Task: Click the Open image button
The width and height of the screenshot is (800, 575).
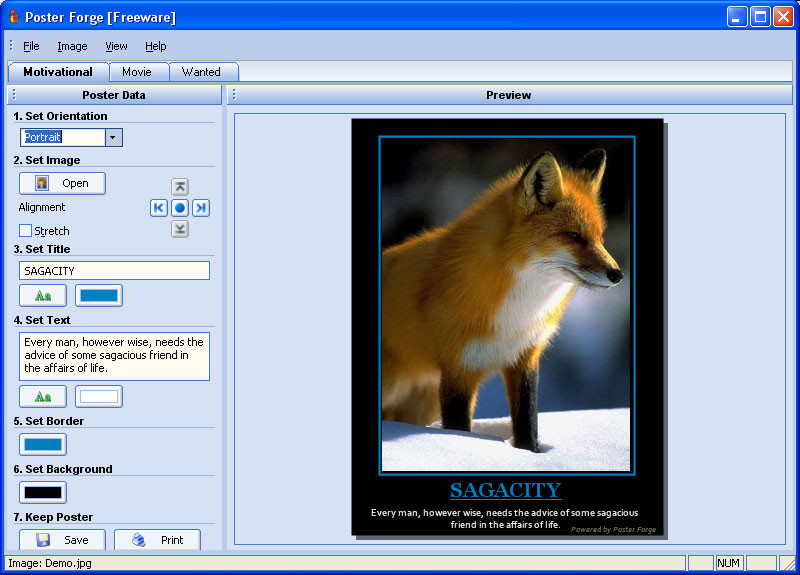Action: click(x=62, y=183)
